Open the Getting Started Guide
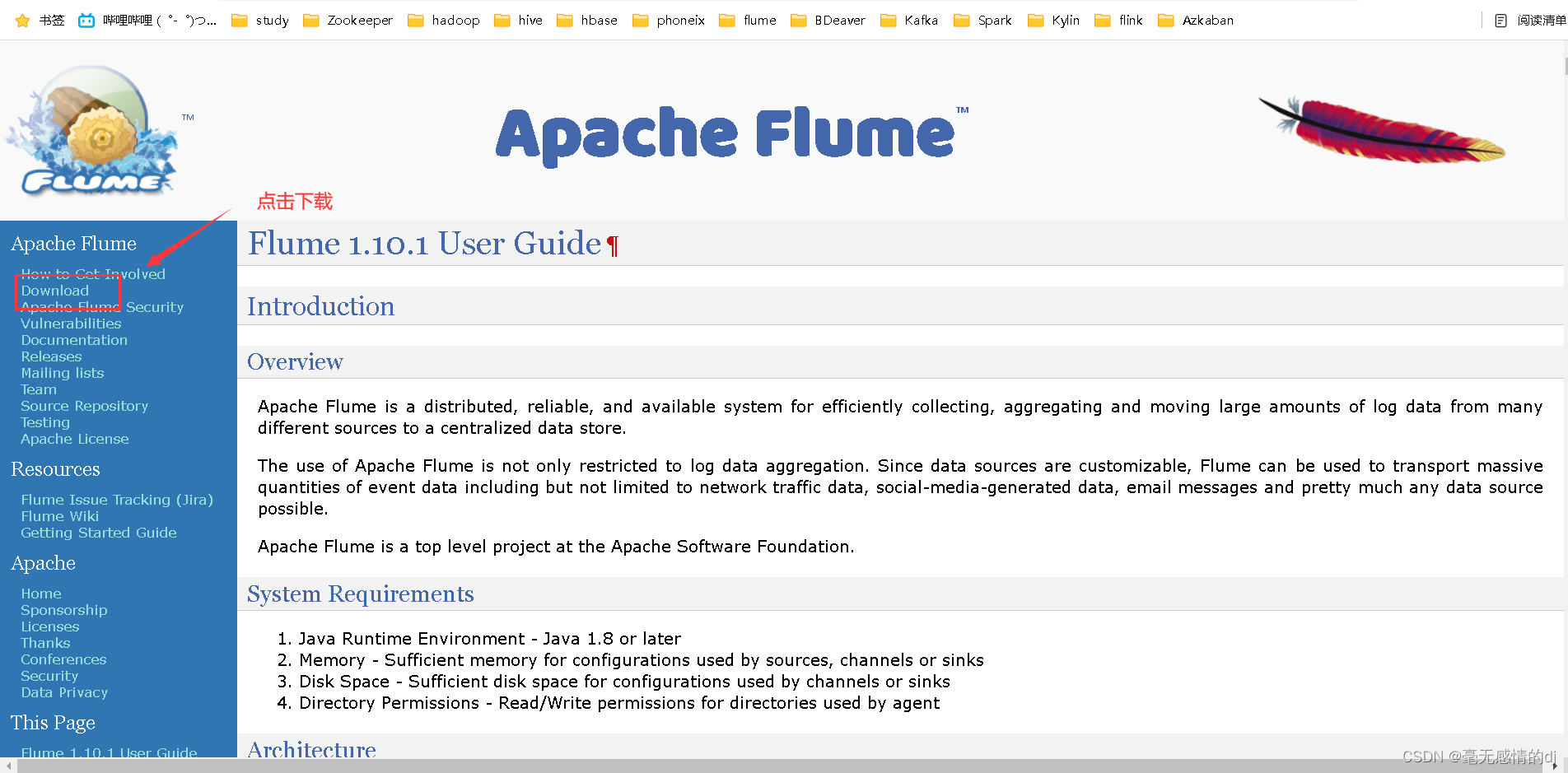The width and height of the screenshot is (1568, 773). 98,533
